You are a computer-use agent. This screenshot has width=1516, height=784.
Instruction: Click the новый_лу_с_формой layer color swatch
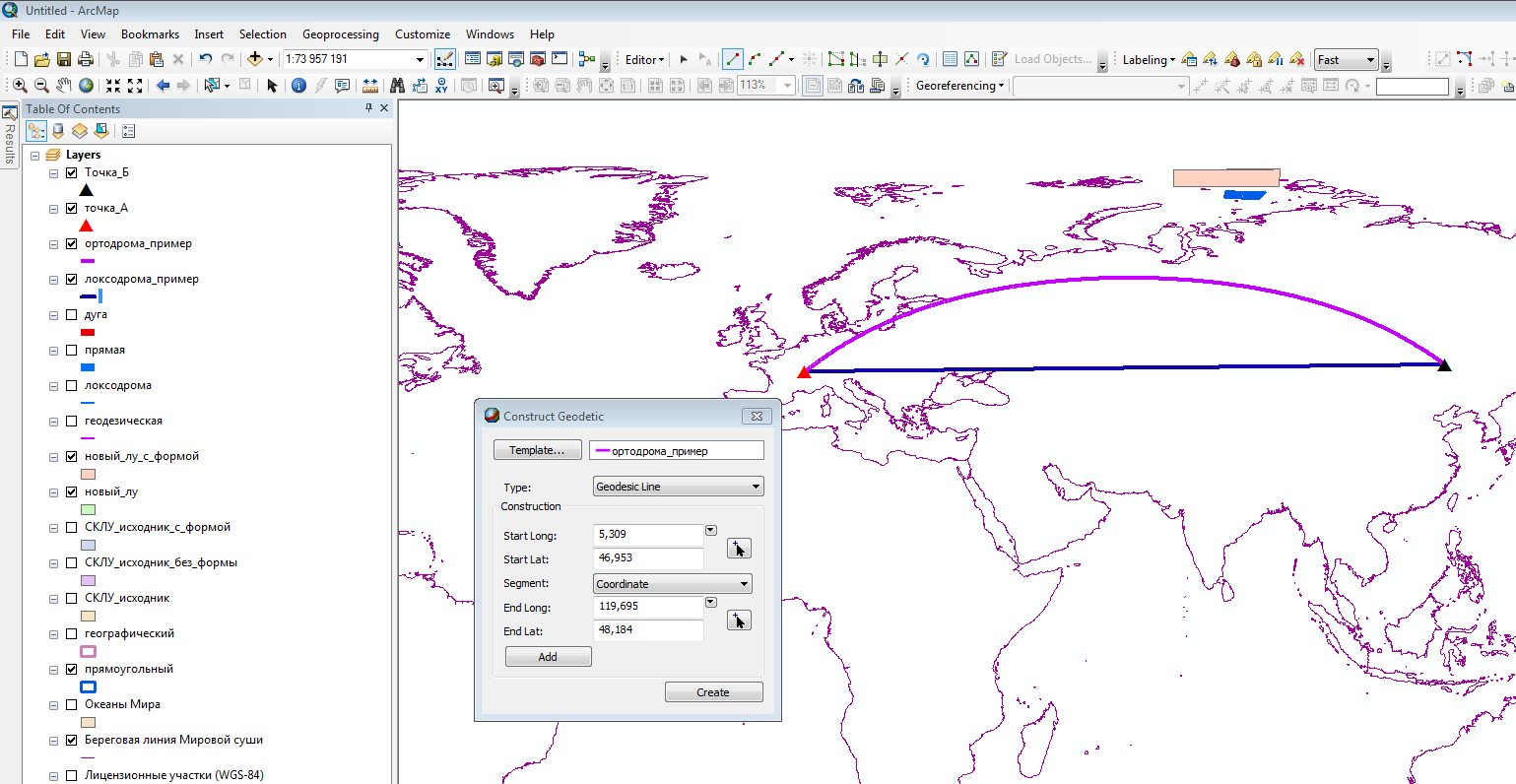pyautogui.click(x=88, y=474)
